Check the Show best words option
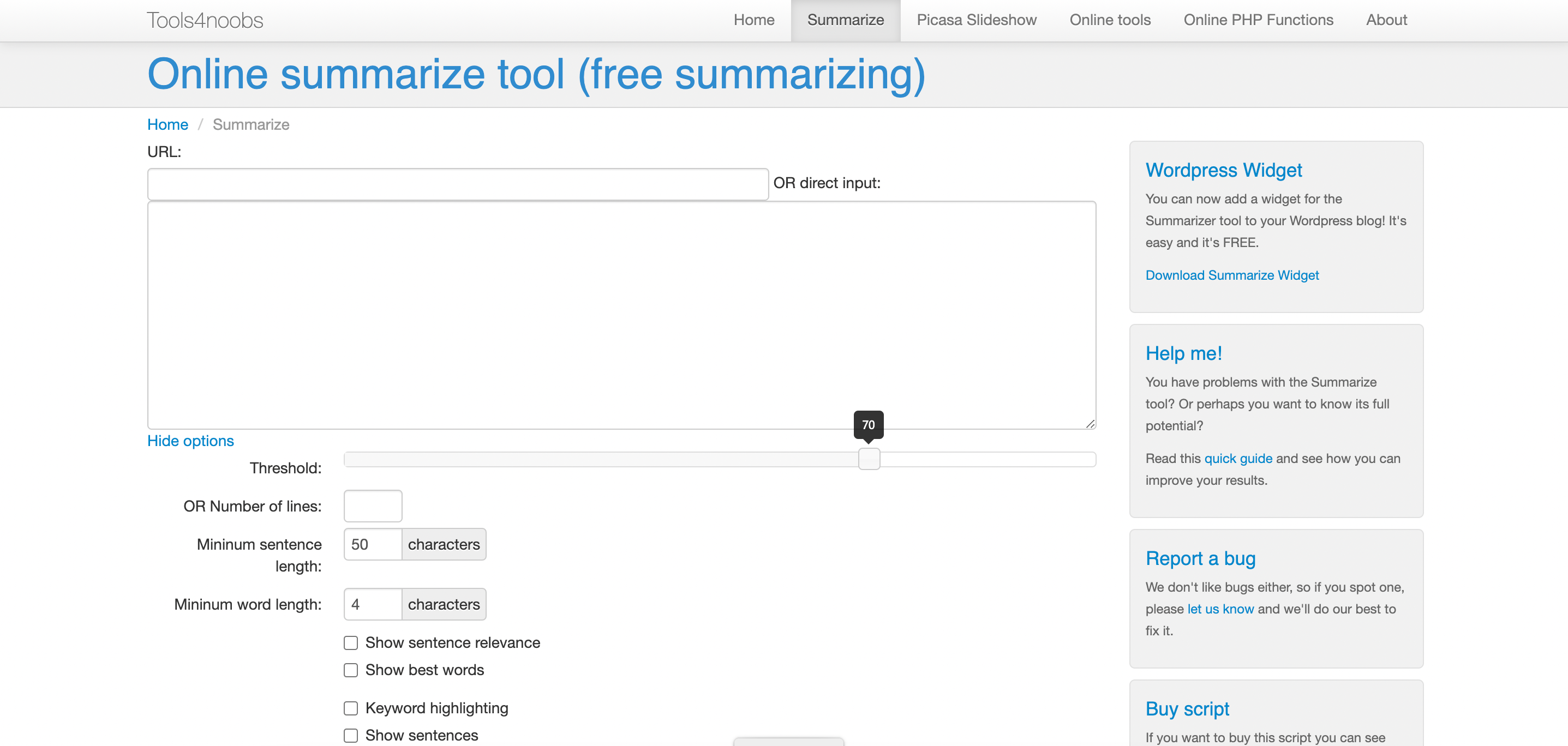Viewport: 1568px width, 746px height. click(351, 670)
